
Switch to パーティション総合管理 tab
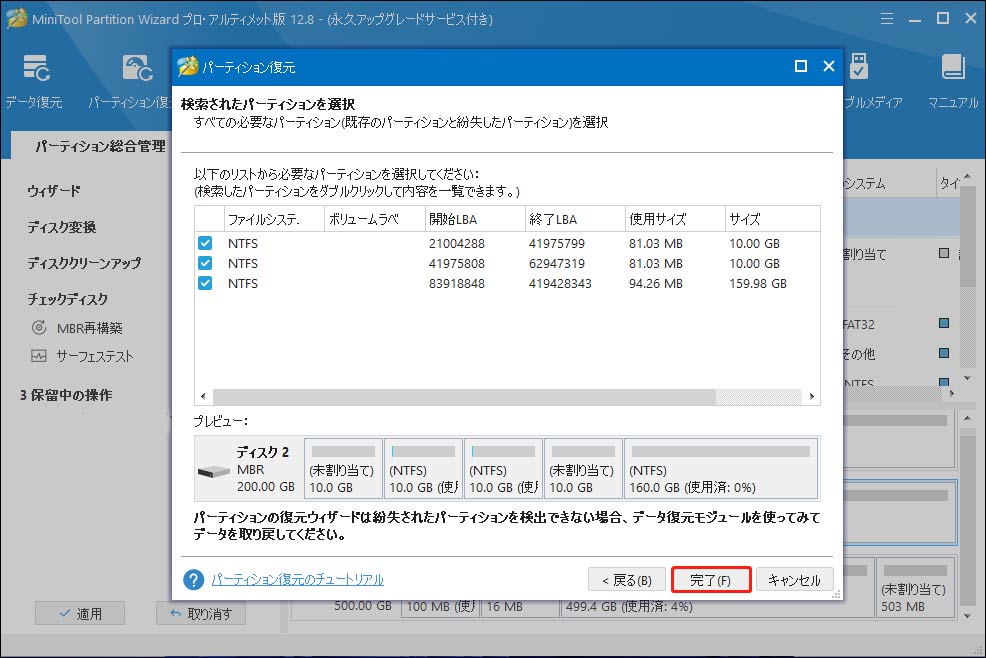pyautogui.click(x=101, y=147)
